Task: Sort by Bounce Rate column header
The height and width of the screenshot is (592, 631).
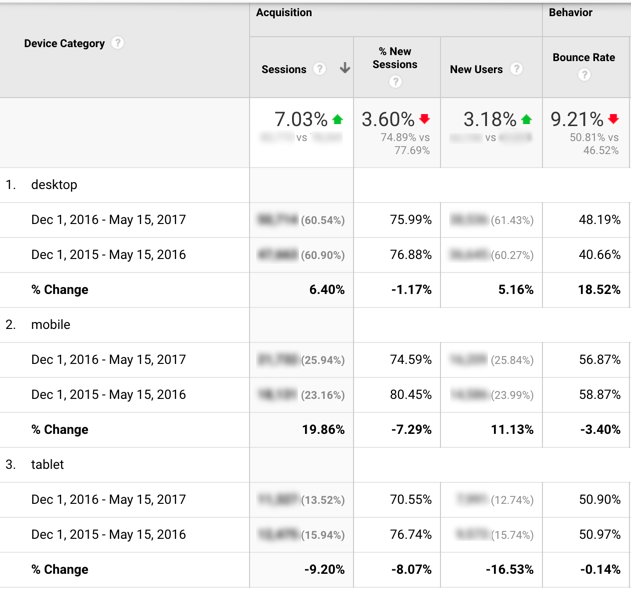Action: click(584, 58)
